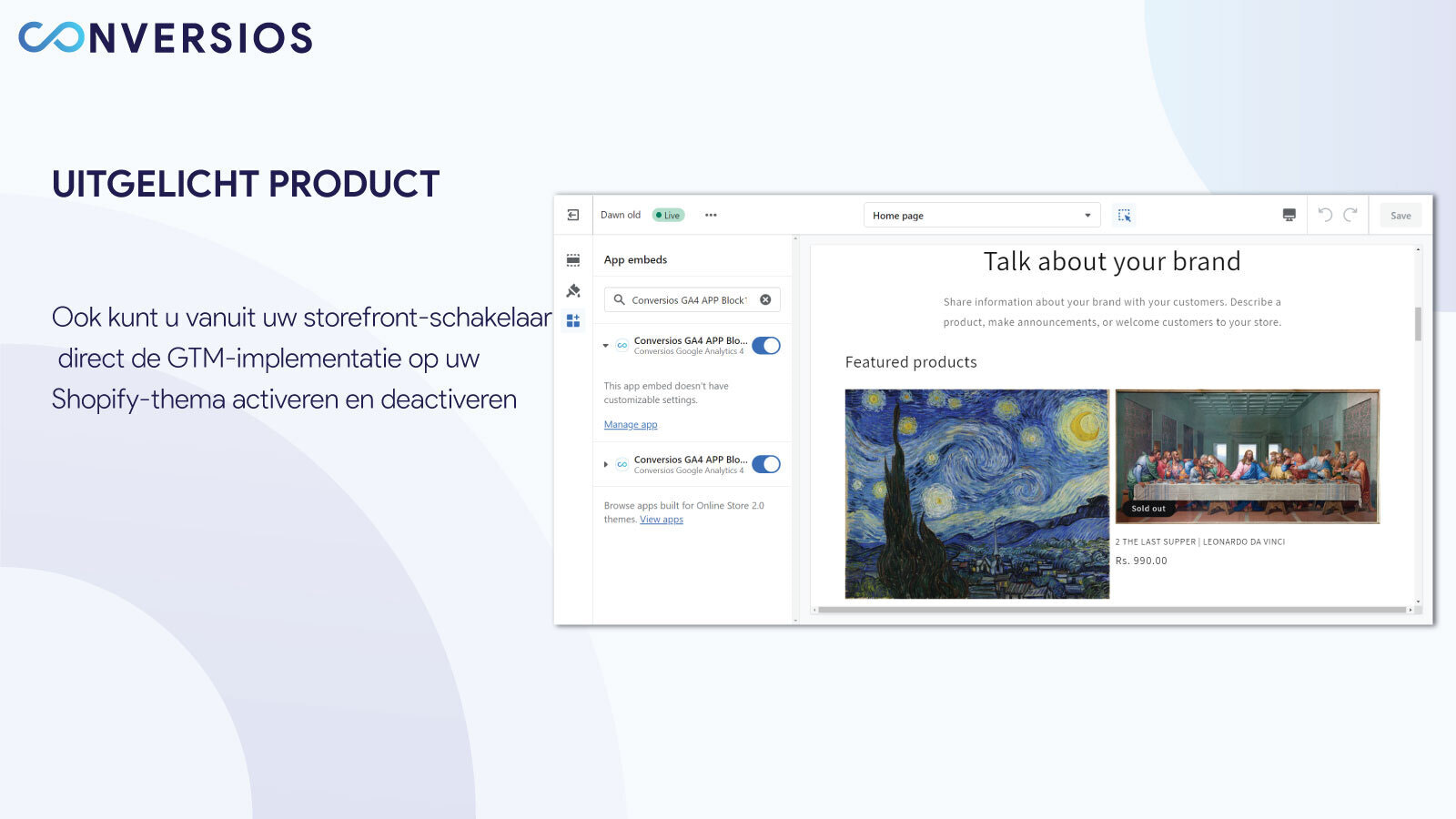
Task: Click the App embeds panel title
Action: click(x=635, y=260)
